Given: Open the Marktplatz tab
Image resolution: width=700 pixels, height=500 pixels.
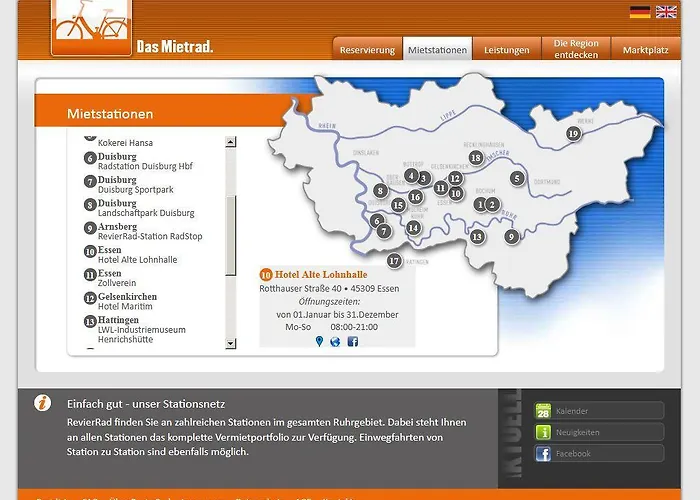Looking at the screenshot, I should point(645,50).
